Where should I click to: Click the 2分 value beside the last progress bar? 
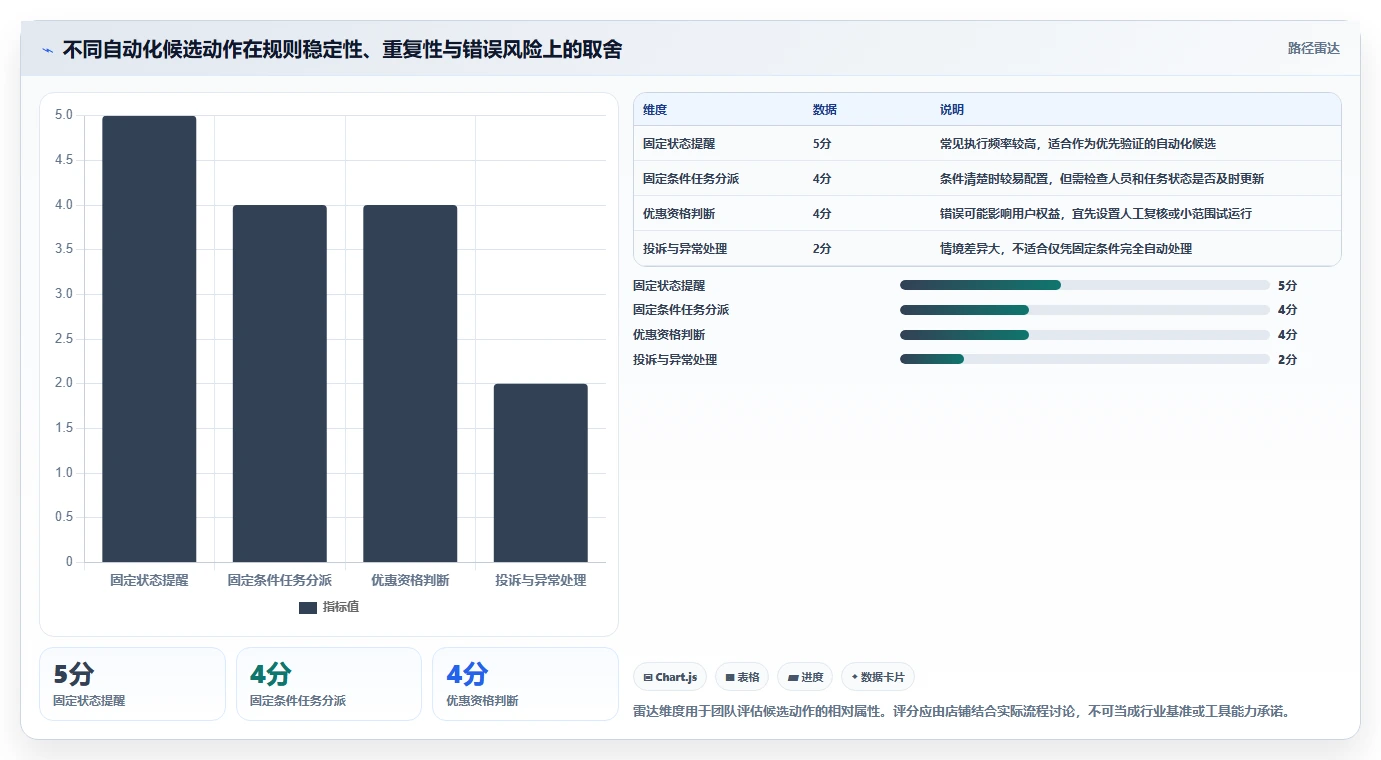(x=1287, y=360)
